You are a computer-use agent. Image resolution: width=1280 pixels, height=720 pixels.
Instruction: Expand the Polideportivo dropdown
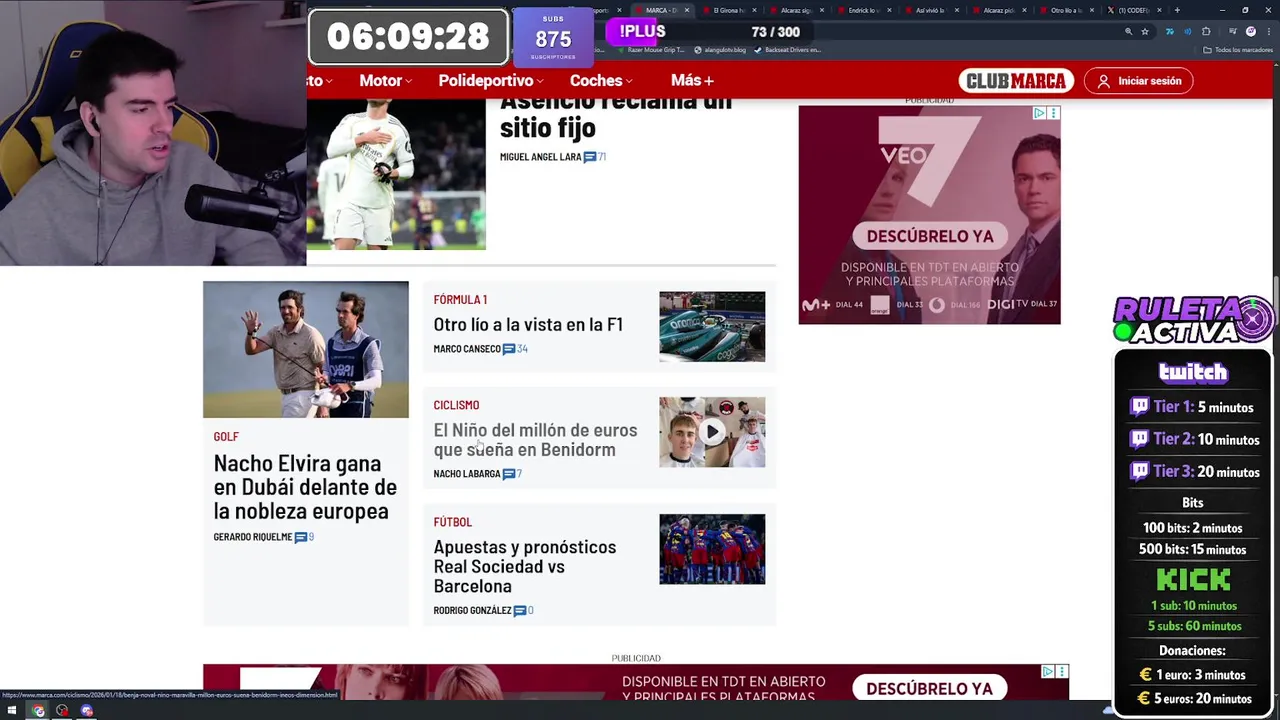pyautogui.click(x=490, y=81)
